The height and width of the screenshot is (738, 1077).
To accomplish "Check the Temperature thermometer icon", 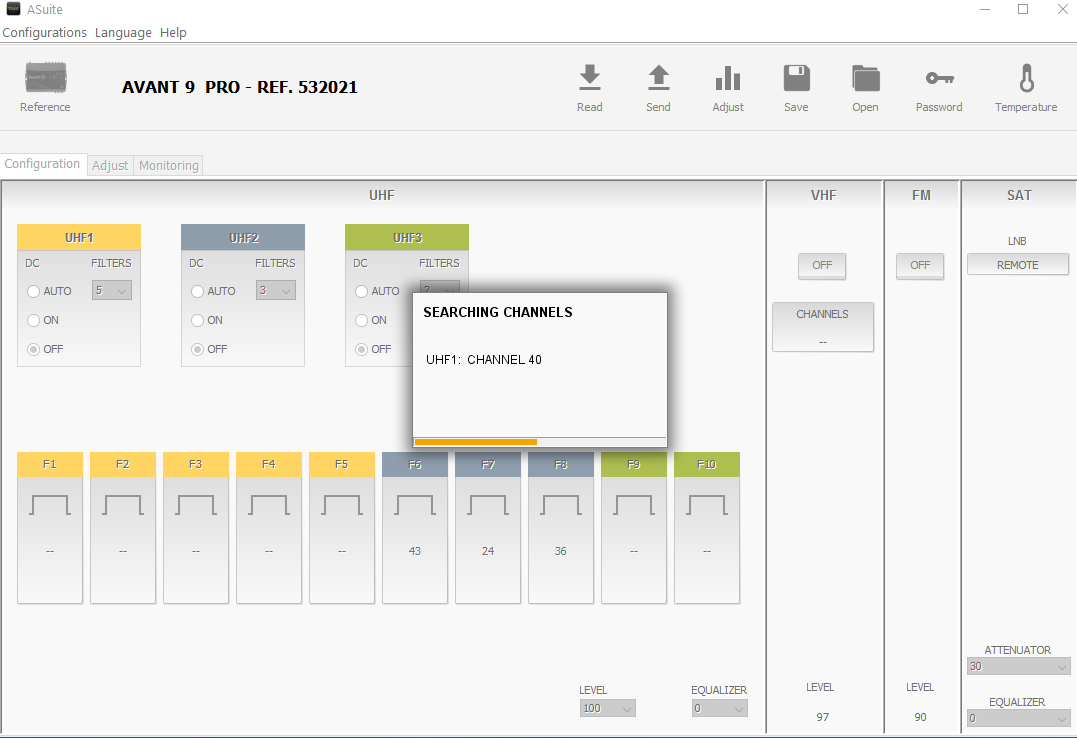I will pyautogui.click(x=1026, y=78).
